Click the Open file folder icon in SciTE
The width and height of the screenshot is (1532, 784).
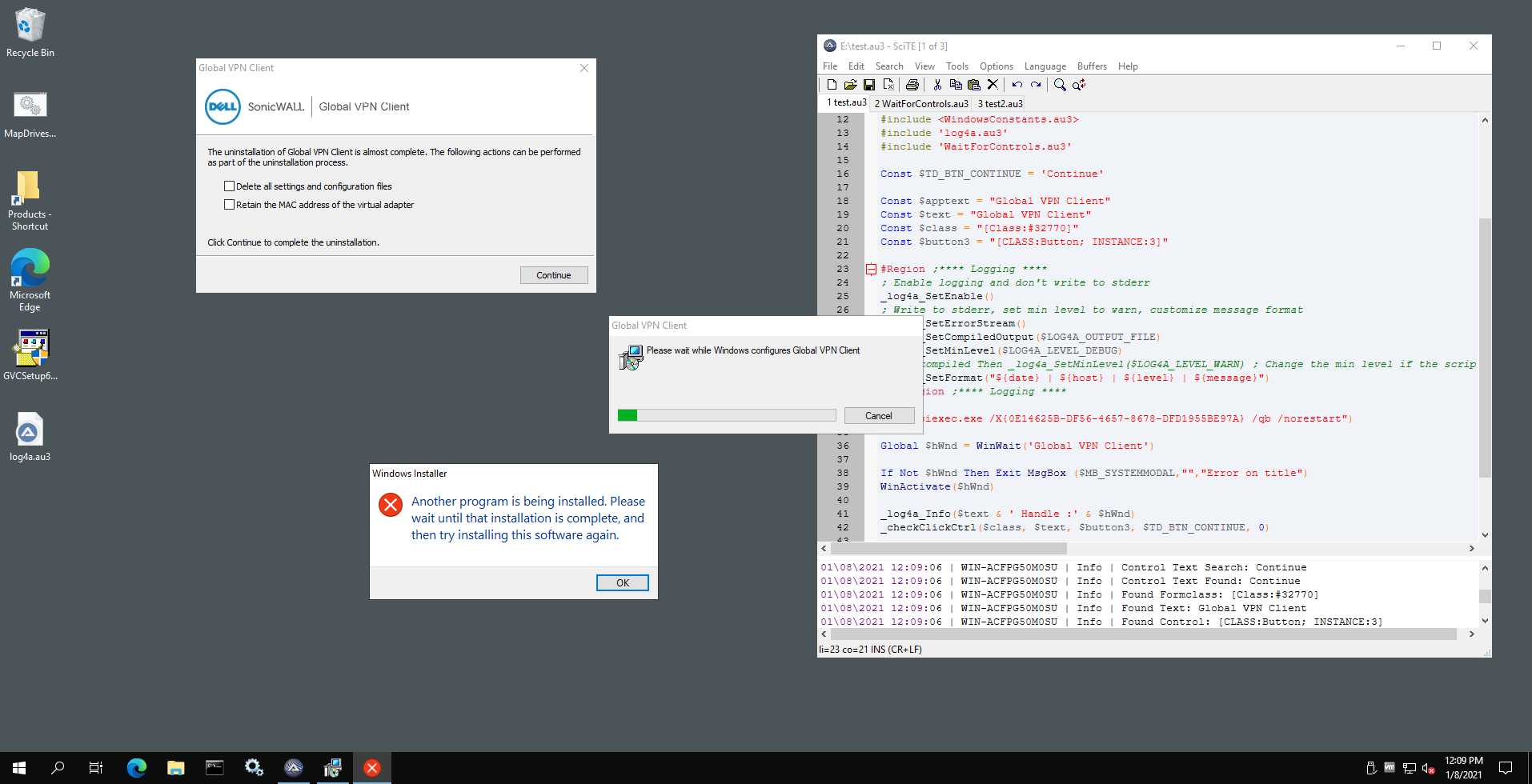[x=850, y=85]
